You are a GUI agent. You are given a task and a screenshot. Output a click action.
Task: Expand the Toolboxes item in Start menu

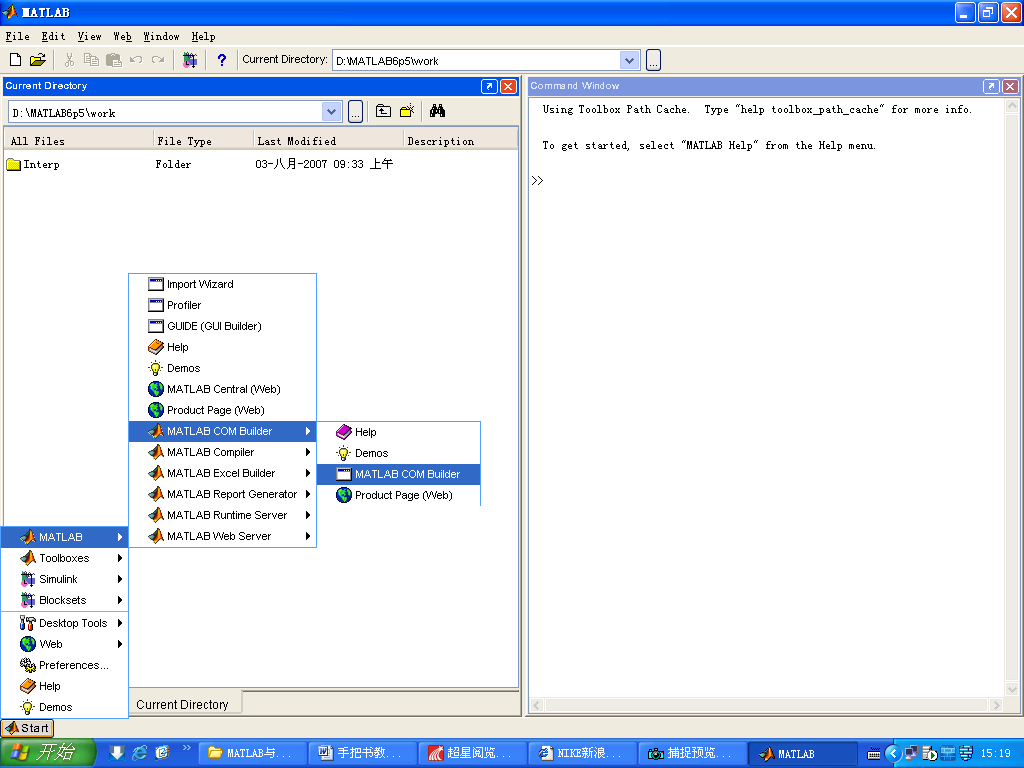point(65,558)
